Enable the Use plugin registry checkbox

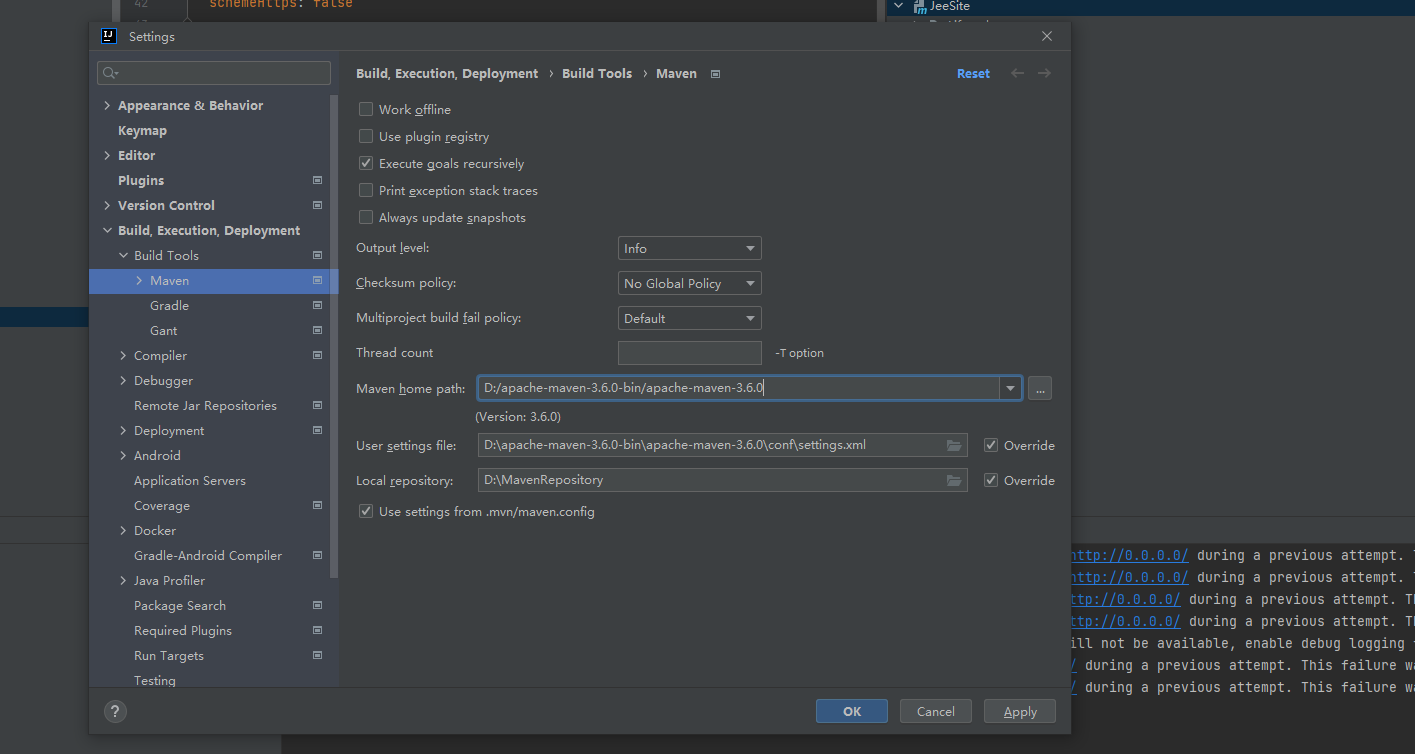point(366,137)
